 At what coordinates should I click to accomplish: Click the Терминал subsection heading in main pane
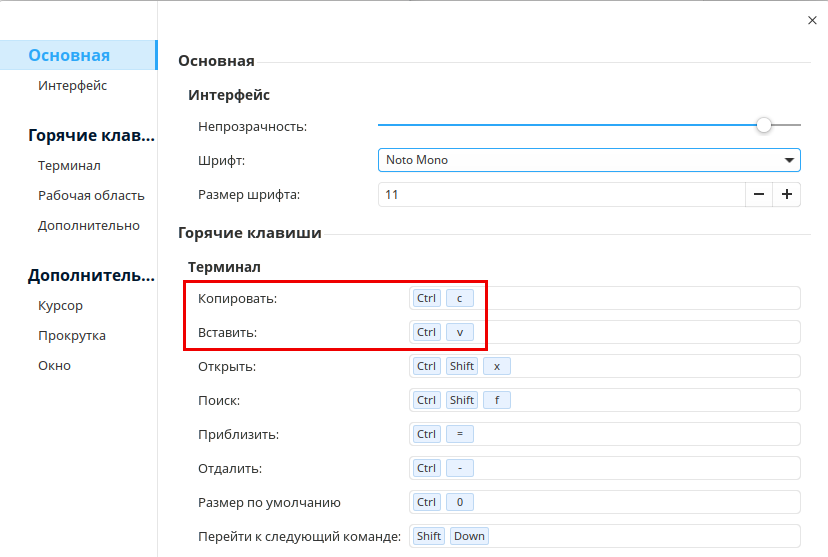(224, 267)
